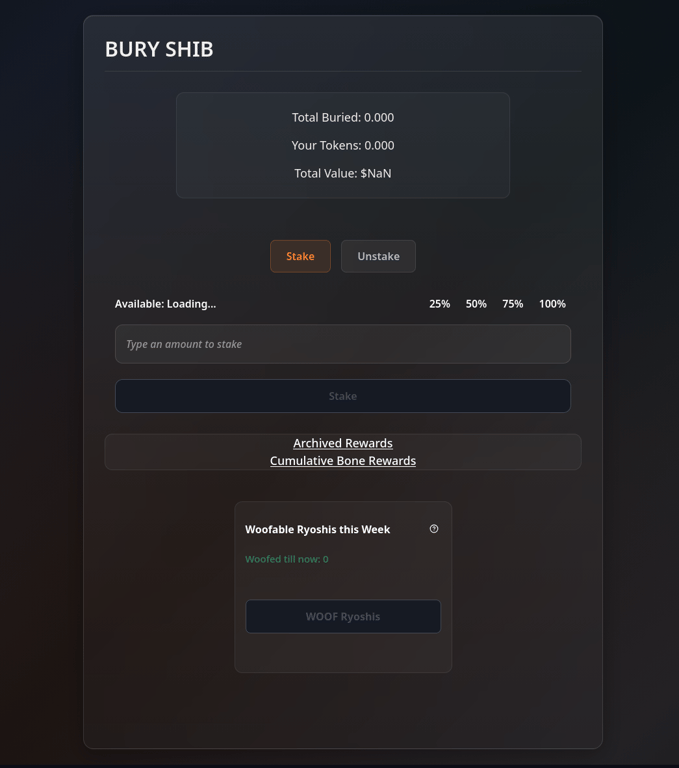Image resolution: width=679 pixels, height=768 pixels.
Task: Click the Total Value $NaN text
Action: coord(343,173)
